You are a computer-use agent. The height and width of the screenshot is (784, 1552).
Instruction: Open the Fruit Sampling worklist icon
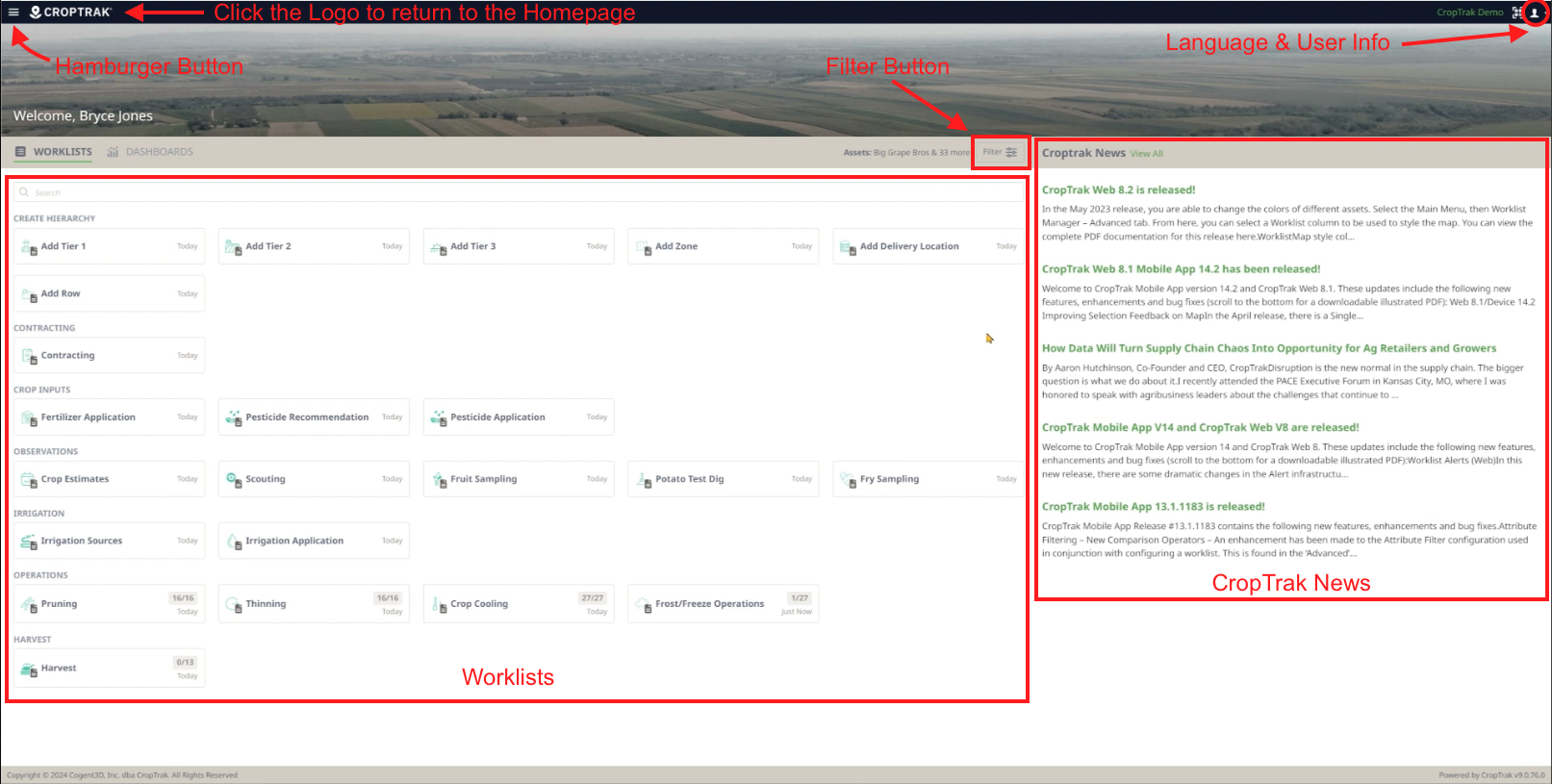coord(439,479)
